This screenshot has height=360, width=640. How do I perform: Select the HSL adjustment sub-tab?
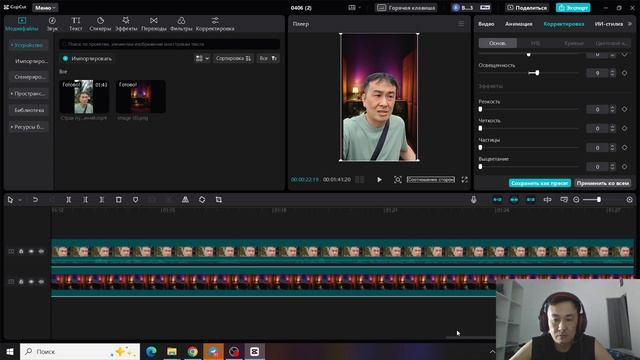click(536, 43)
